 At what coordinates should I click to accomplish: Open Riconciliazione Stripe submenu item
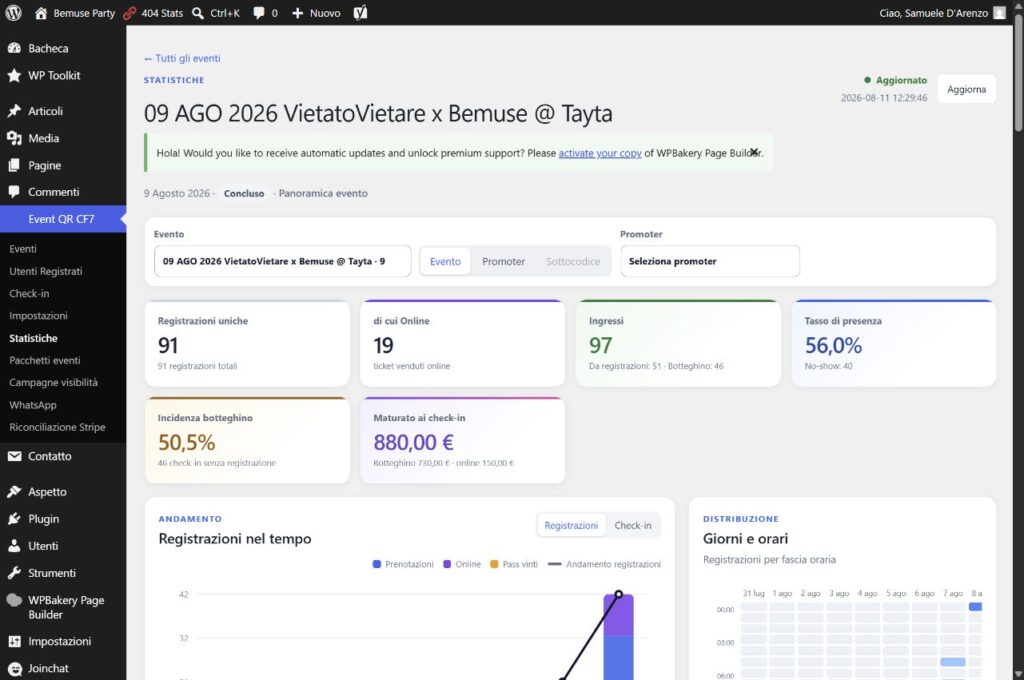tap(57, 427)
